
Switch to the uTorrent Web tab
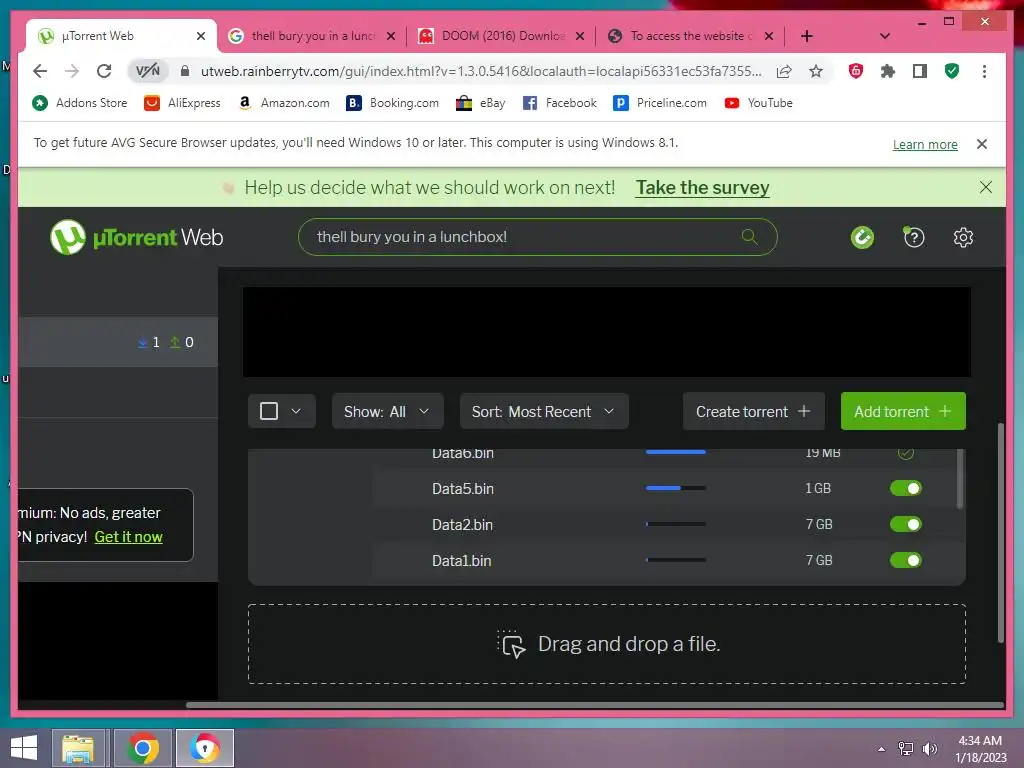point(121,36)
